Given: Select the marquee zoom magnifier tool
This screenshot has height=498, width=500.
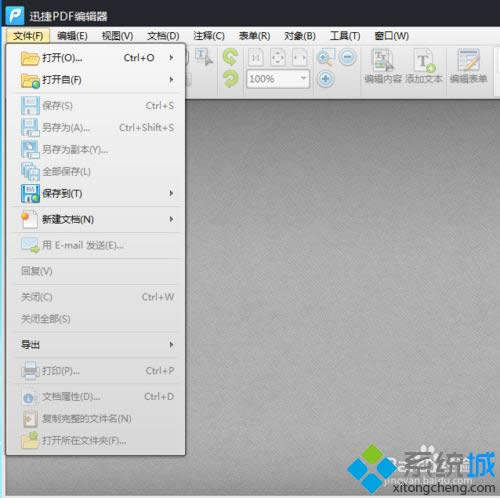Looking at the screenshot, I should 326,57.
